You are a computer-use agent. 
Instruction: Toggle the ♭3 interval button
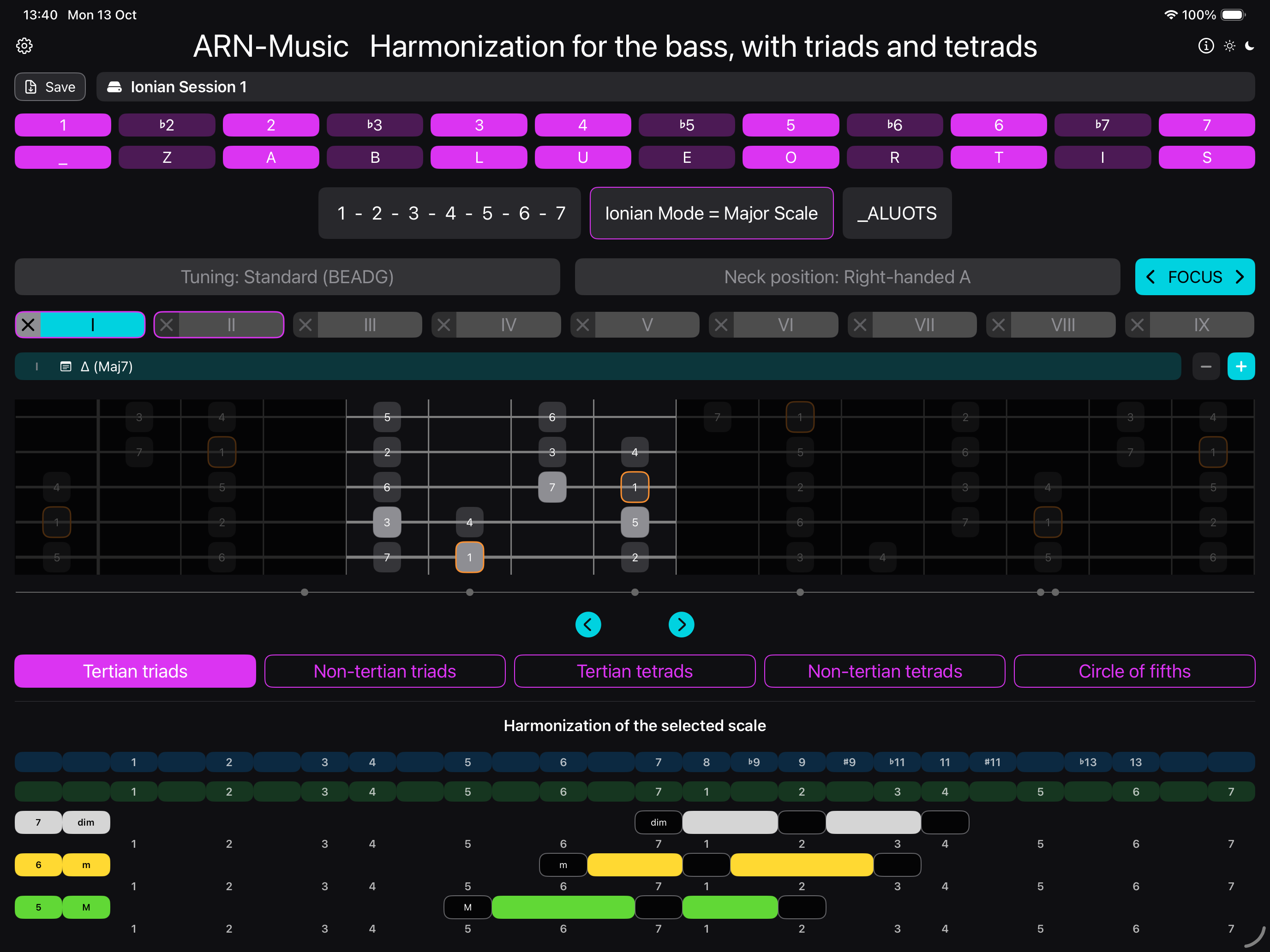(x=374, y=125)
